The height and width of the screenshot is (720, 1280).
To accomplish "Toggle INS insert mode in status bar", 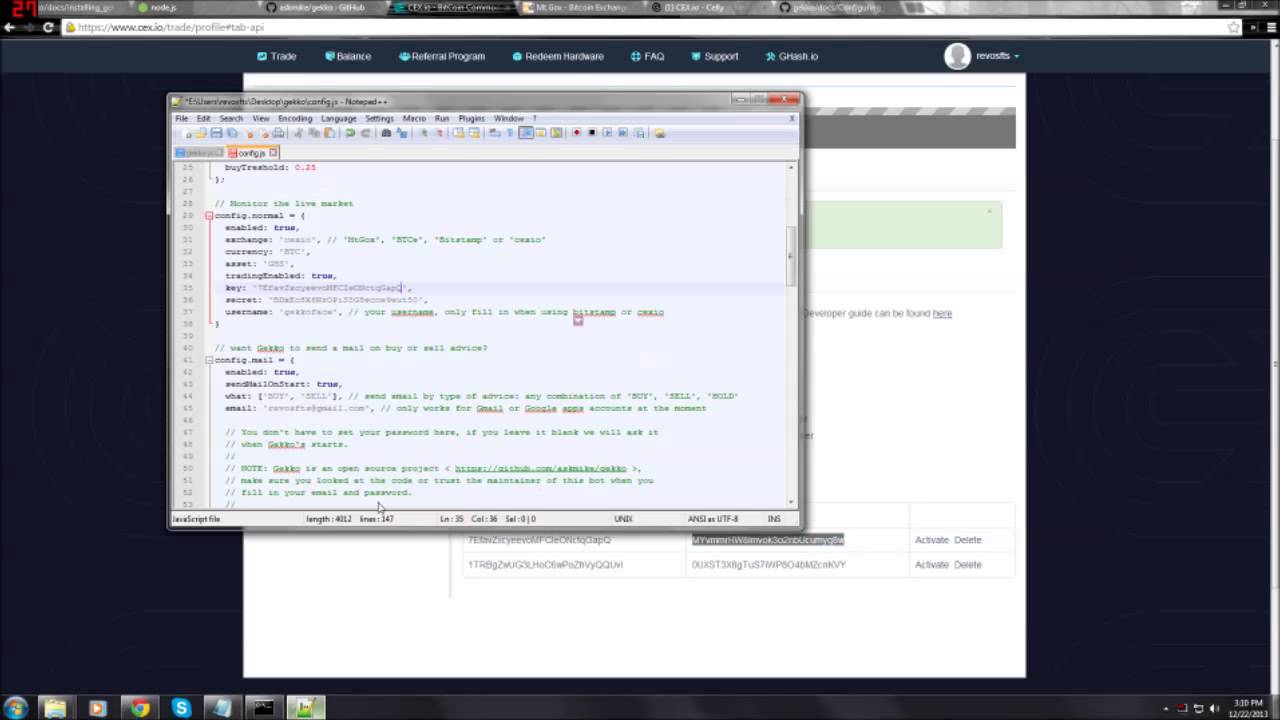I will (x=774, y=519).
